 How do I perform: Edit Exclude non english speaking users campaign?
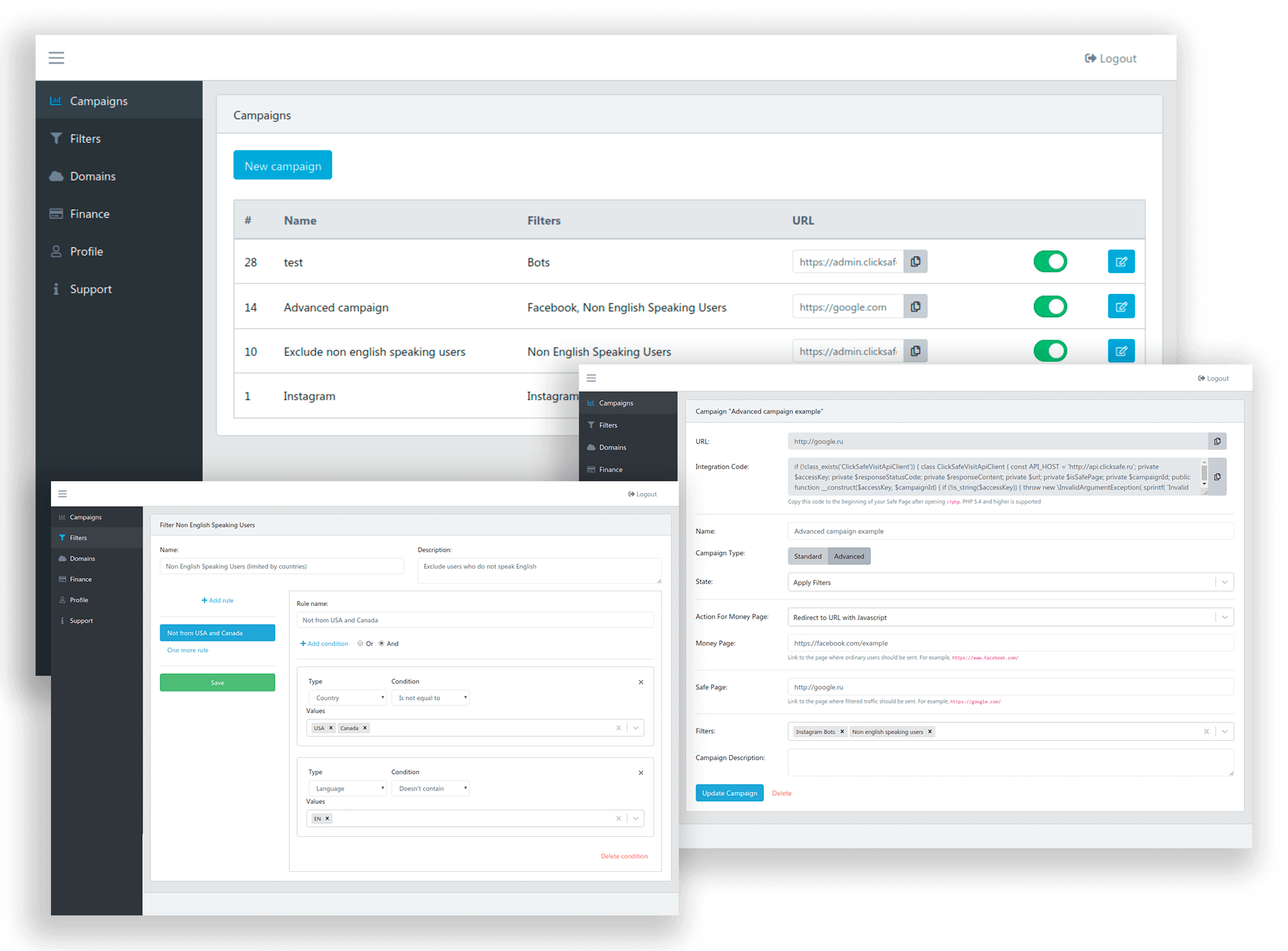[1121, 351]
